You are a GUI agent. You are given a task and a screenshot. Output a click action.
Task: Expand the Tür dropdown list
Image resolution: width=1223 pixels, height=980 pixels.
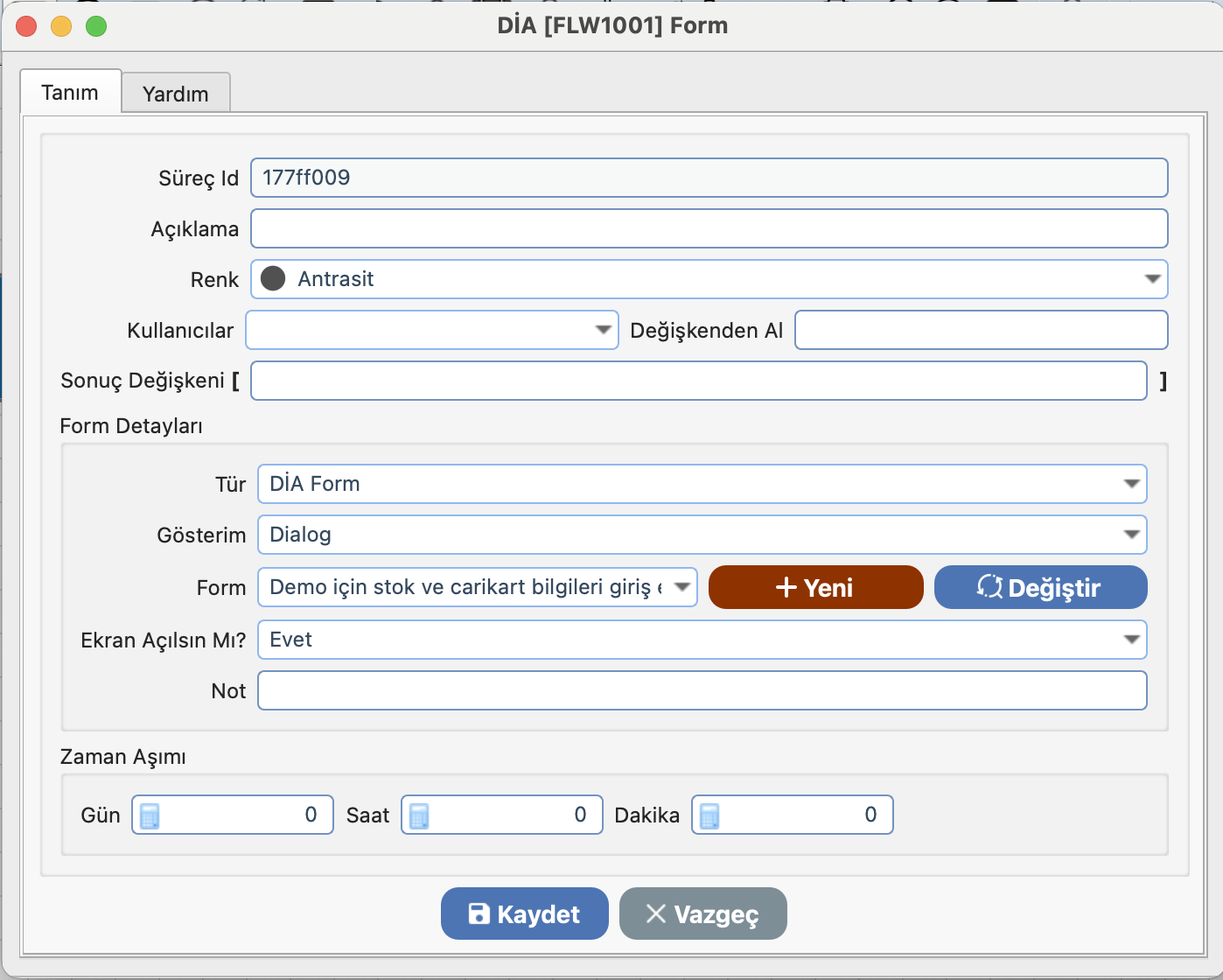pyautogui.click(x=1131, y=484)
